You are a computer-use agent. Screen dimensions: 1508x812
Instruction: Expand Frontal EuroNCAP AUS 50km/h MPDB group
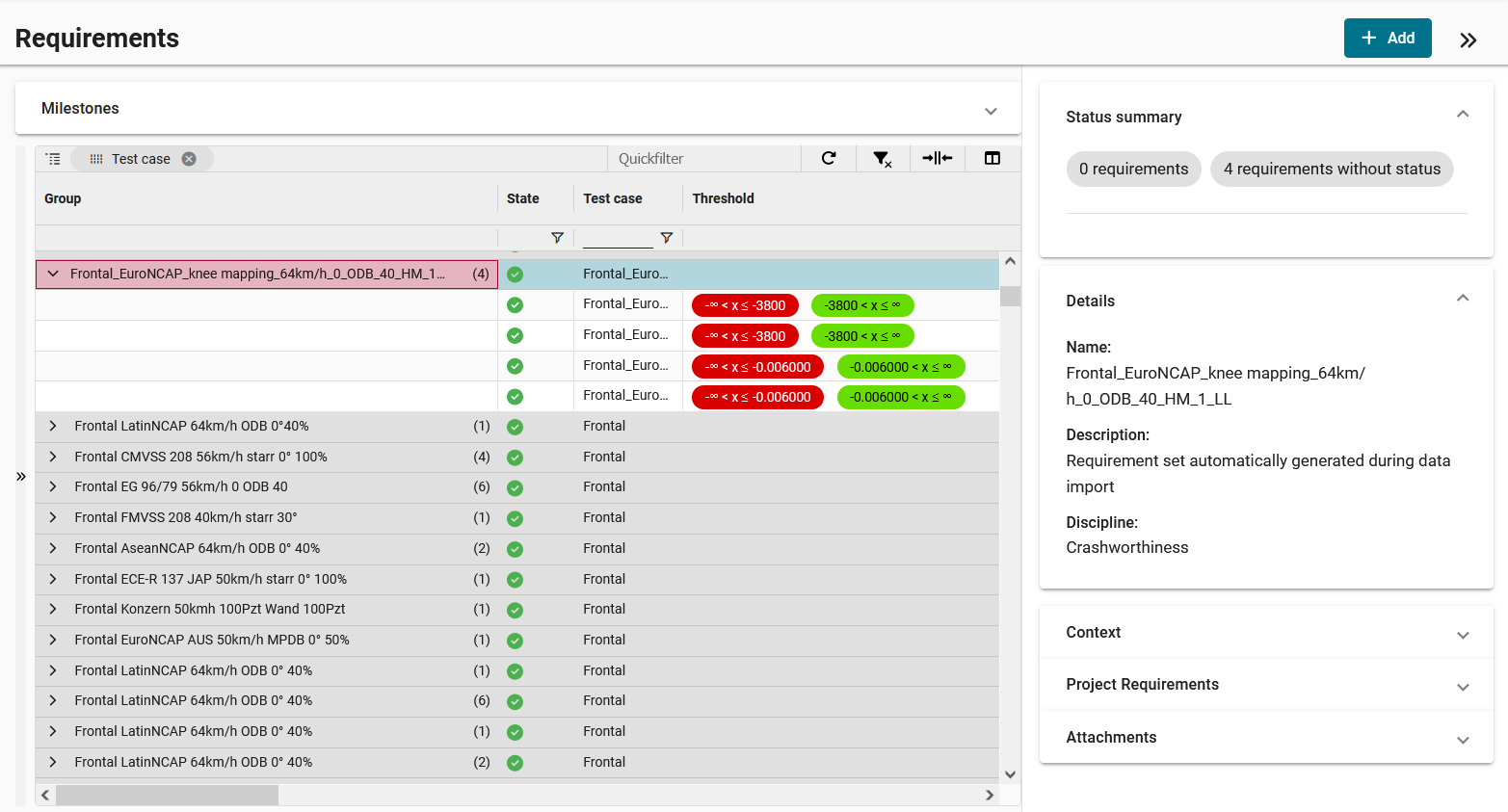pos(53,640)
